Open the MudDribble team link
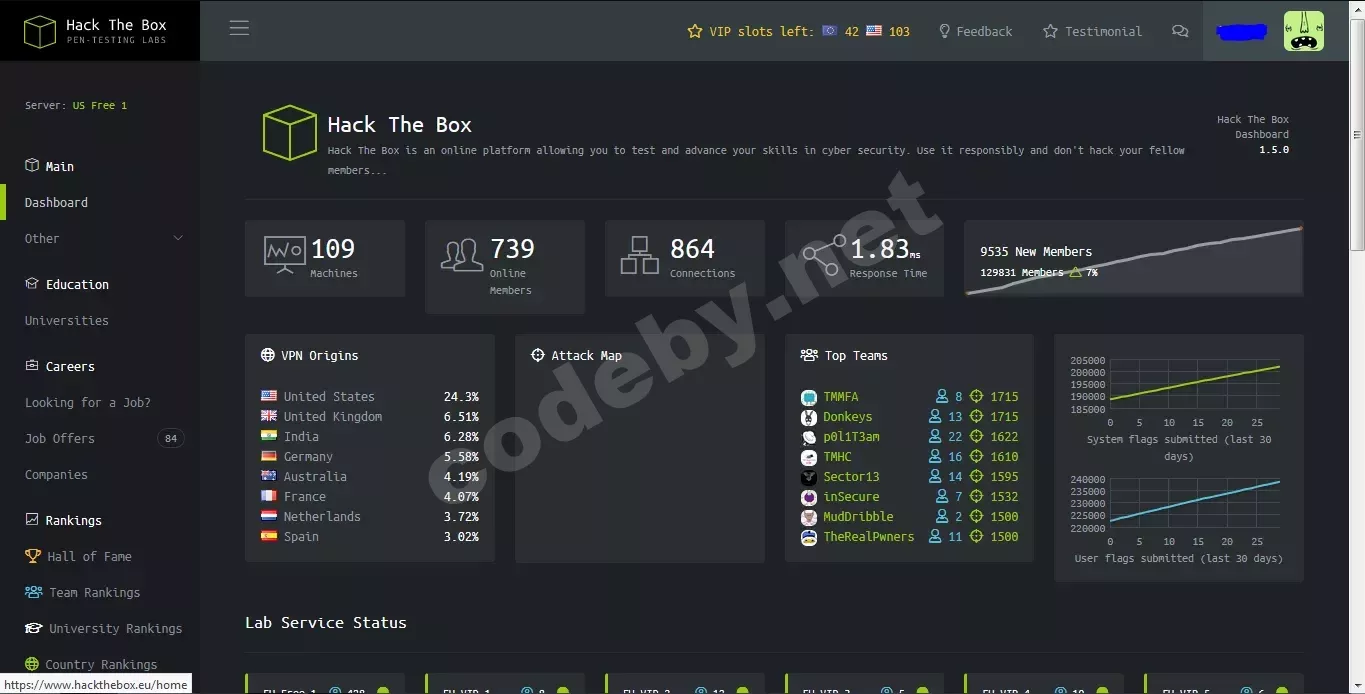The image size is (1365, 694). coord(858,517)
